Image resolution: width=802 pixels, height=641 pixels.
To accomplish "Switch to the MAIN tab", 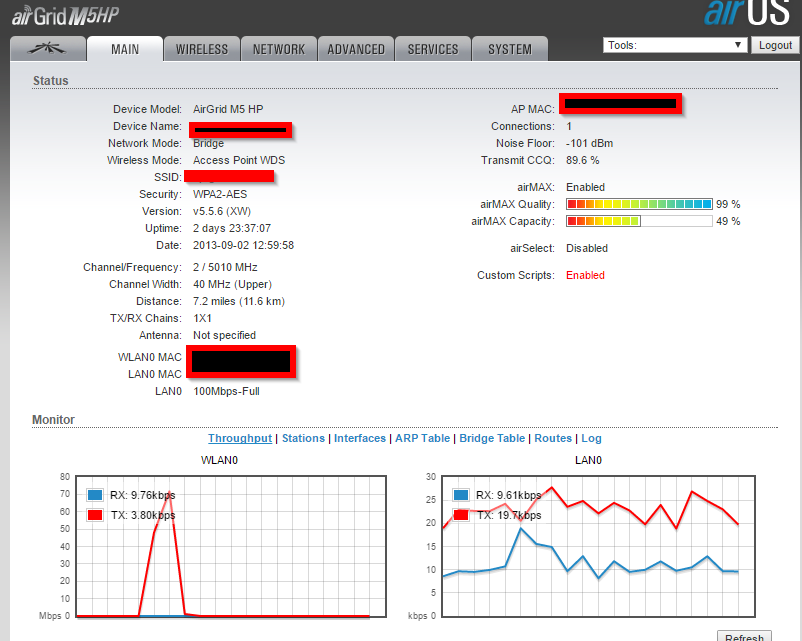I will (125, 49).
